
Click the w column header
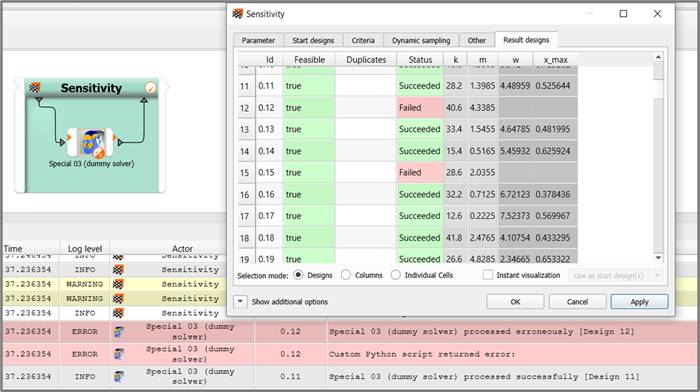[x=516, y=59]
